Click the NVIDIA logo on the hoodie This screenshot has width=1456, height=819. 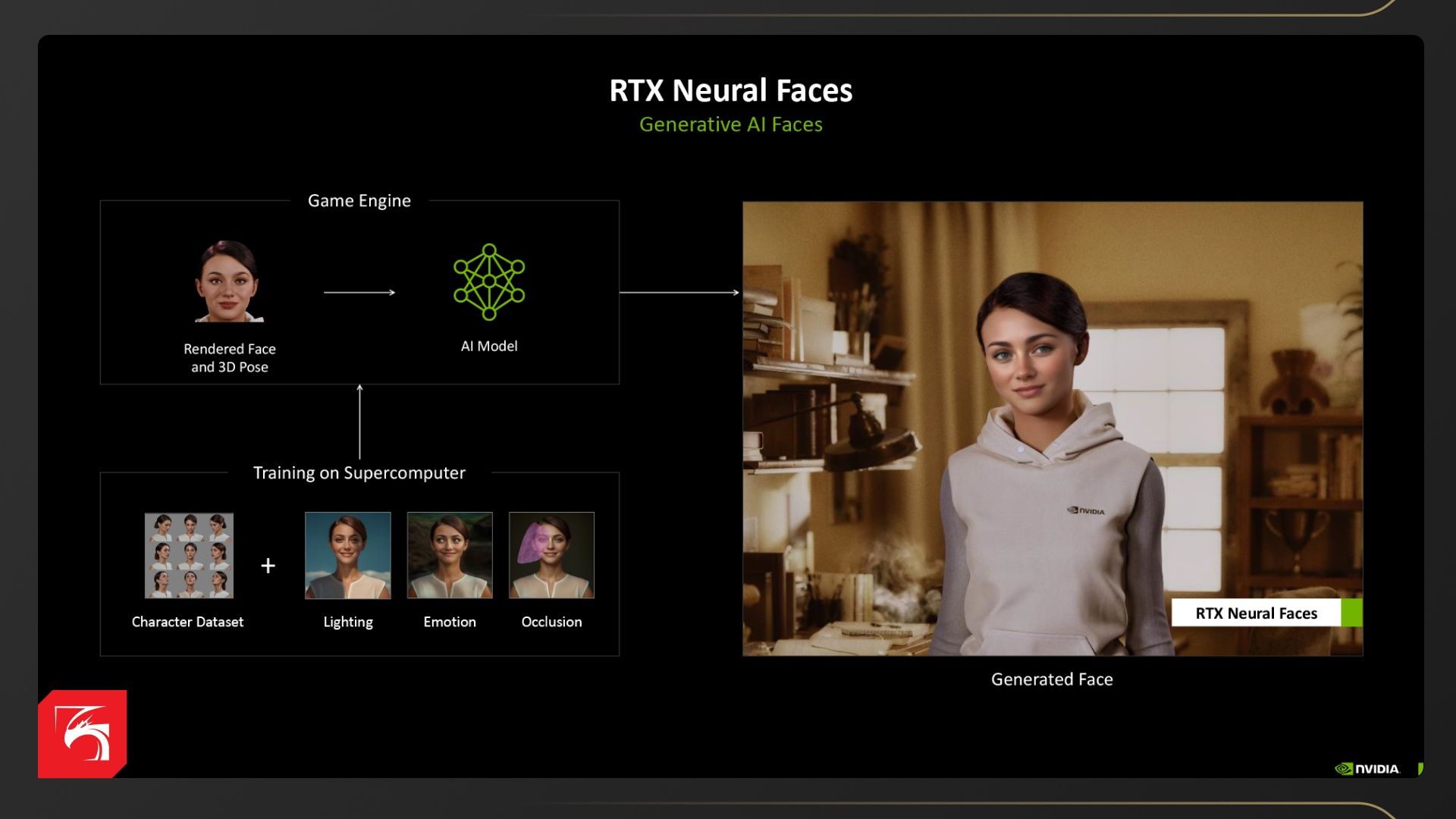tap(1086, 511)
